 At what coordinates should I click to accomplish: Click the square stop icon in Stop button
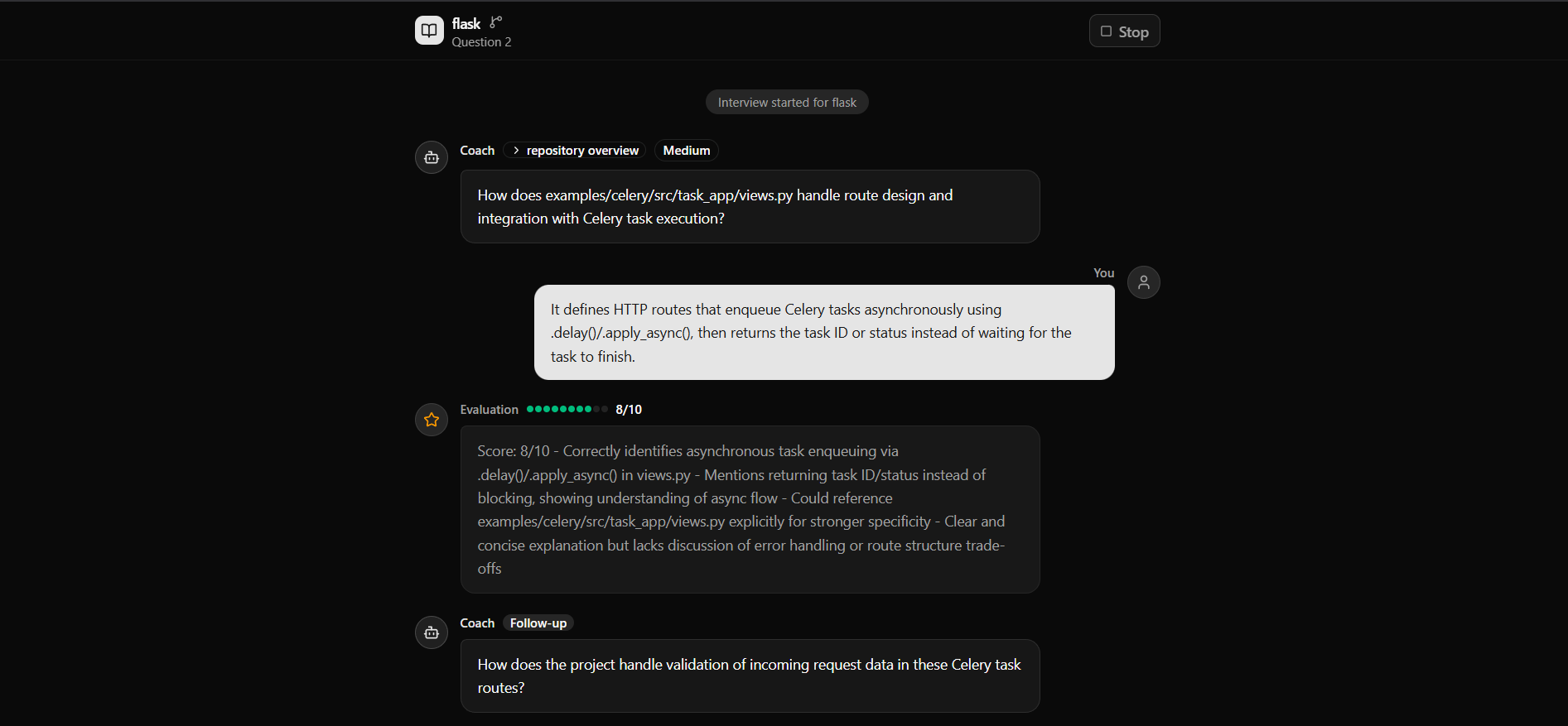1106,31
